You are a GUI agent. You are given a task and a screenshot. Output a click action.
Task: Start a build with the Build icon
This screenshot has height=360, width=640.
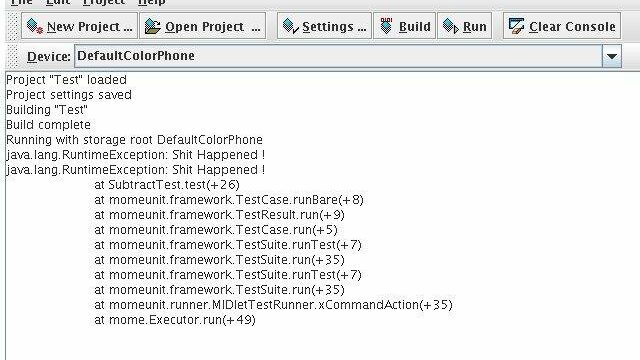(x=386, y=26)
